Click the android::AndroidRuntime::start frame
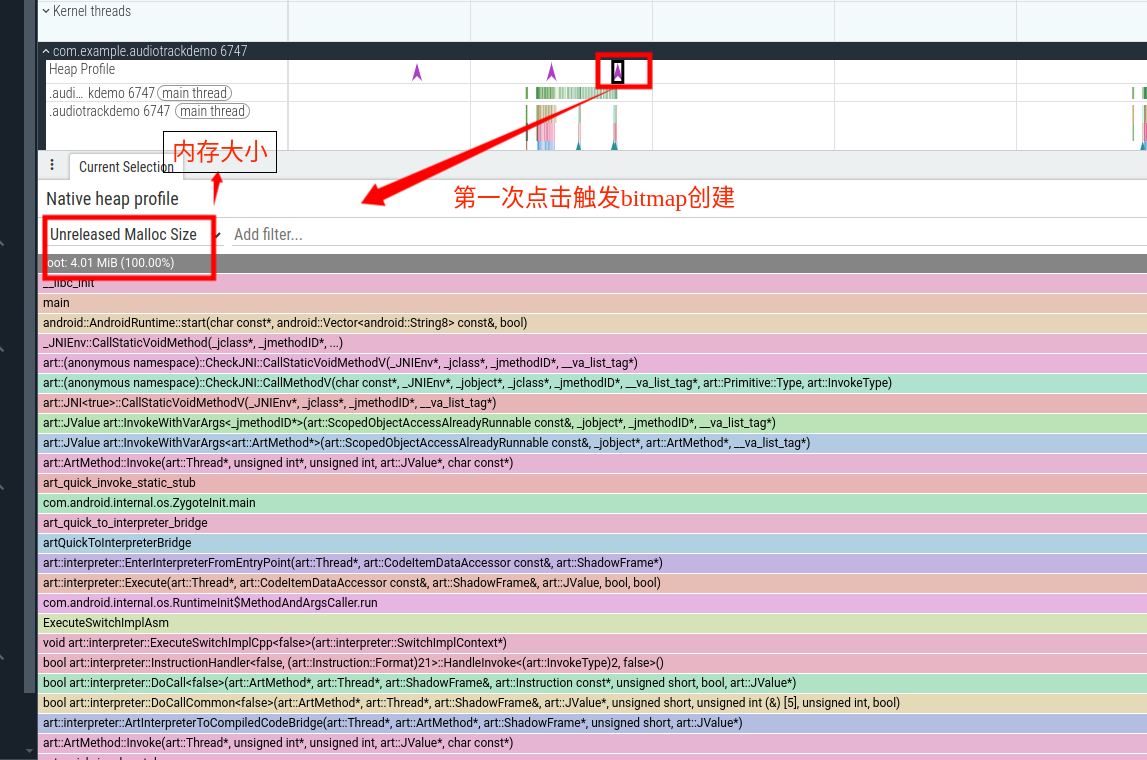The height and width of the screenshot is (760, 1147). (593, 323)
